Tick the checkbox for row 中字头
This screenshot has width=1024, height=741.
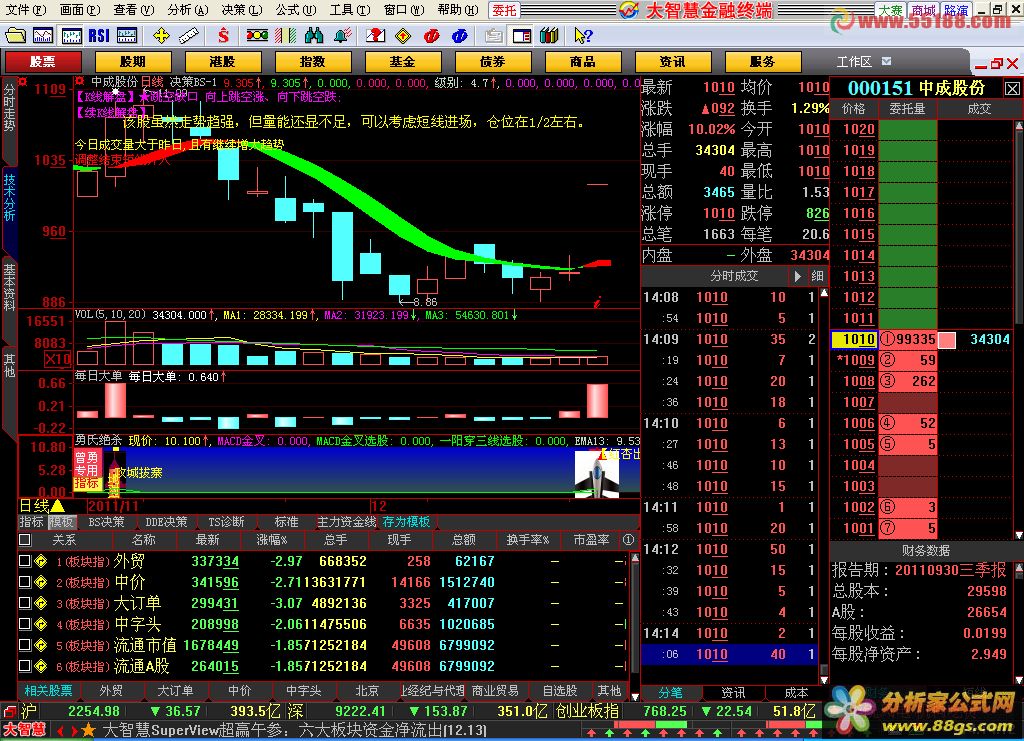coord(24,624)
